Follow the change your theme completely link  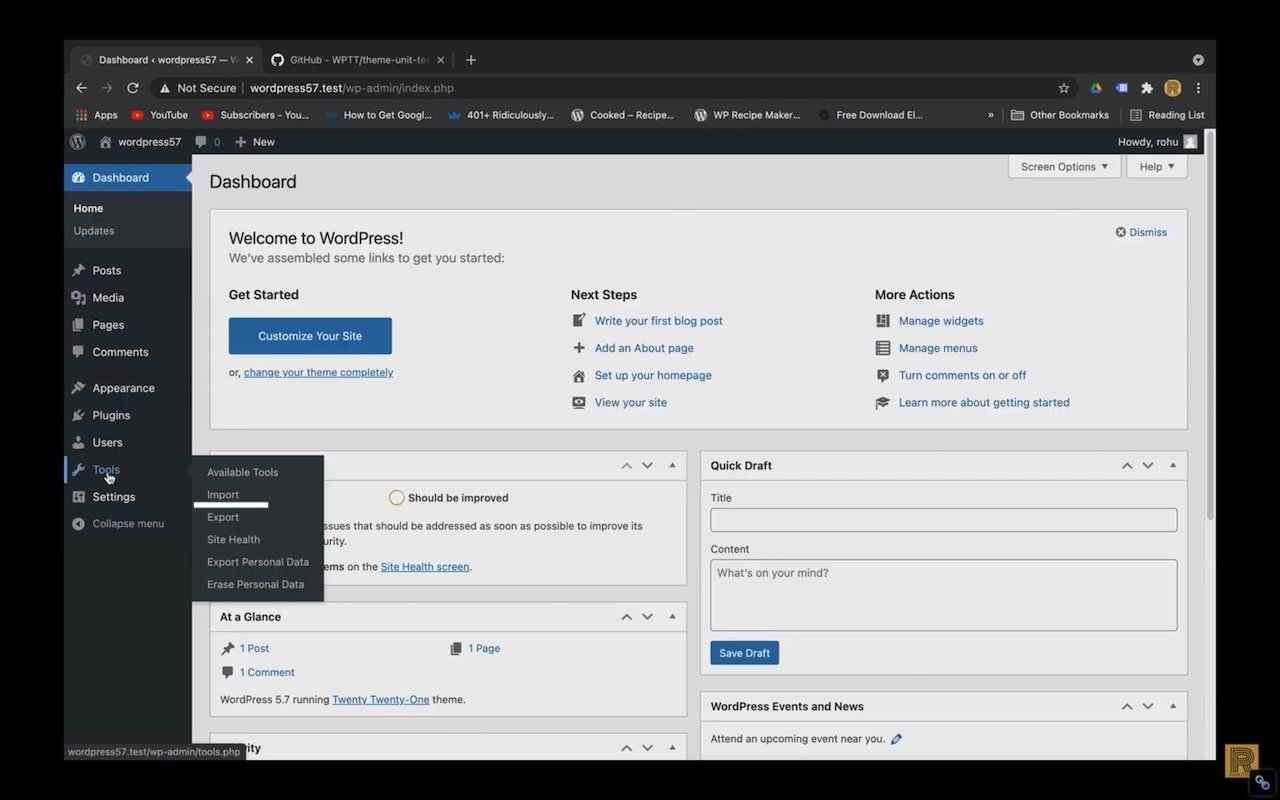[318, 373]
